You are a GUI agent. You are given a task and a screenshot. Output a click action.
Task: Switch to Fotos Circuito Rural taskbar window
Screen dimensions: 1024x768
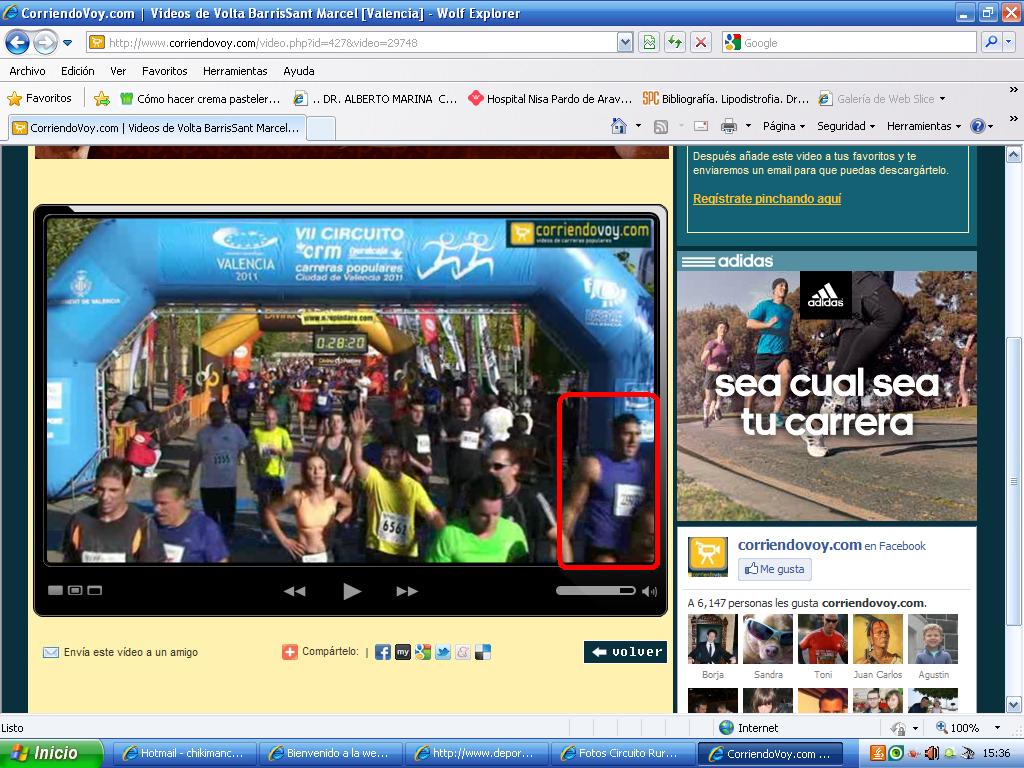click(623, 754)
